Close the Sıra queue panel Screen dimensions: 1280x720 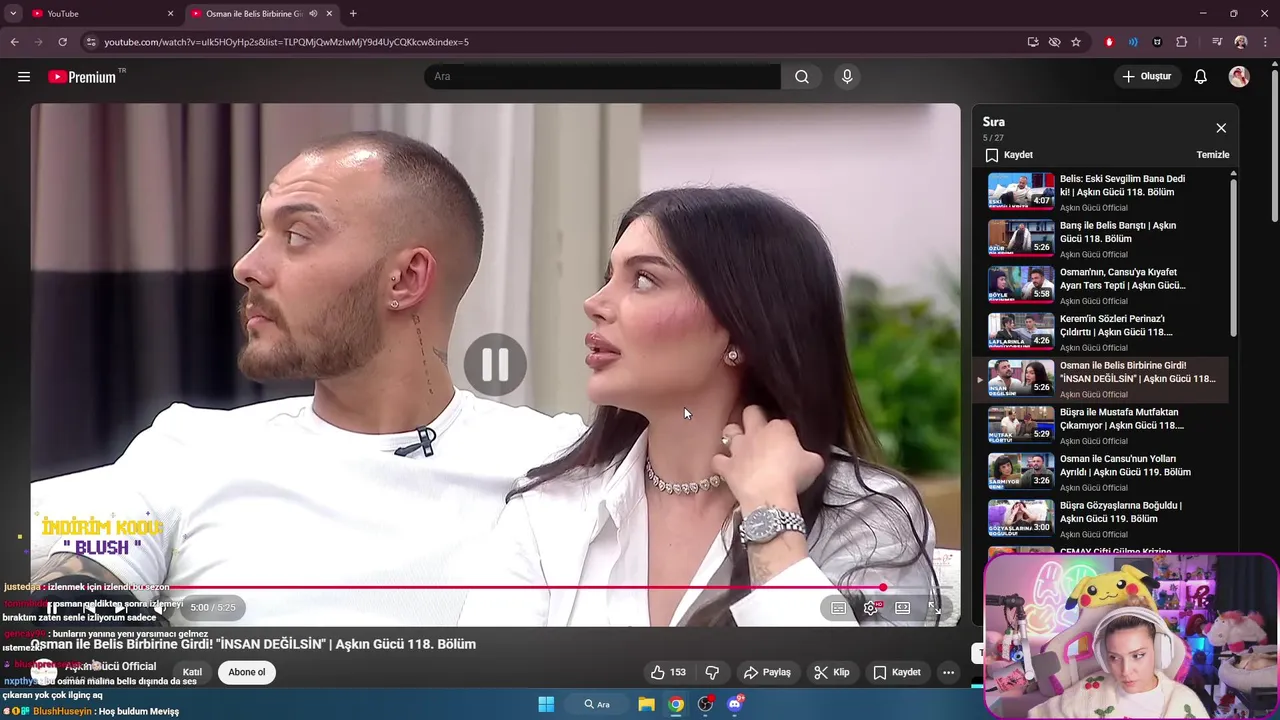[x=1221, y=128]
